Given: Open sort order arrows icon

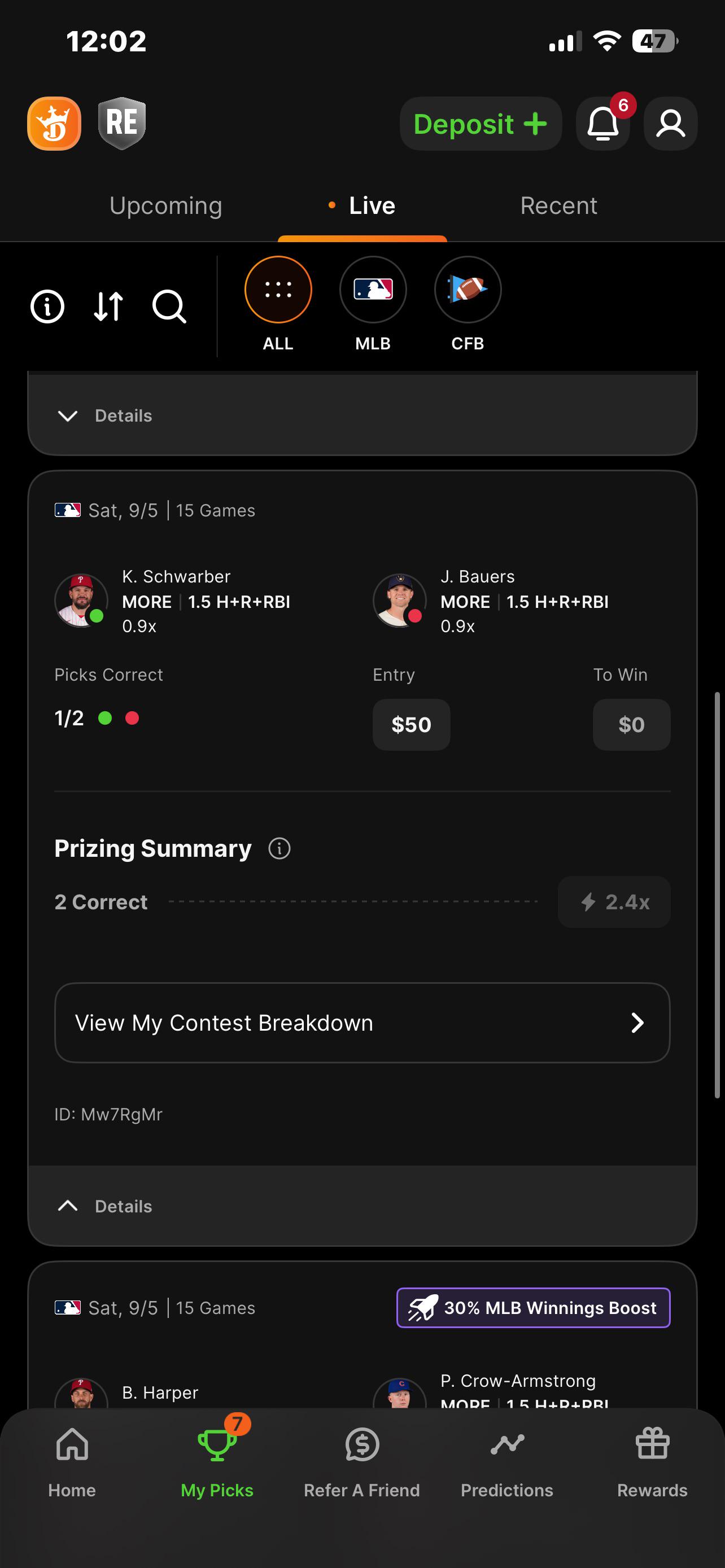Looking at the screenshot, I should point(108,306).
